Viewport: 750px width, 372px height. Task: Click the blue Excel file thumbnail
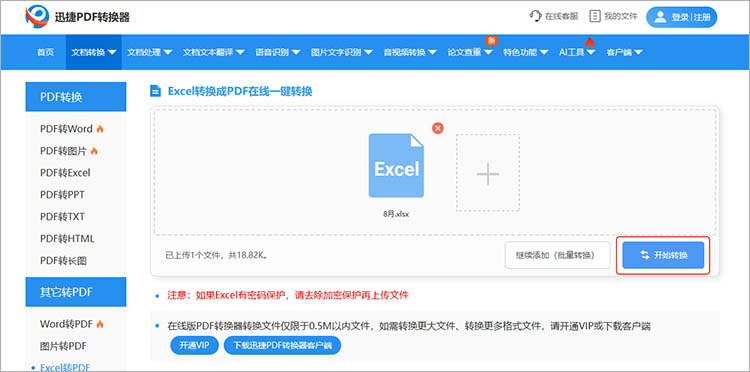coord(396,165)
